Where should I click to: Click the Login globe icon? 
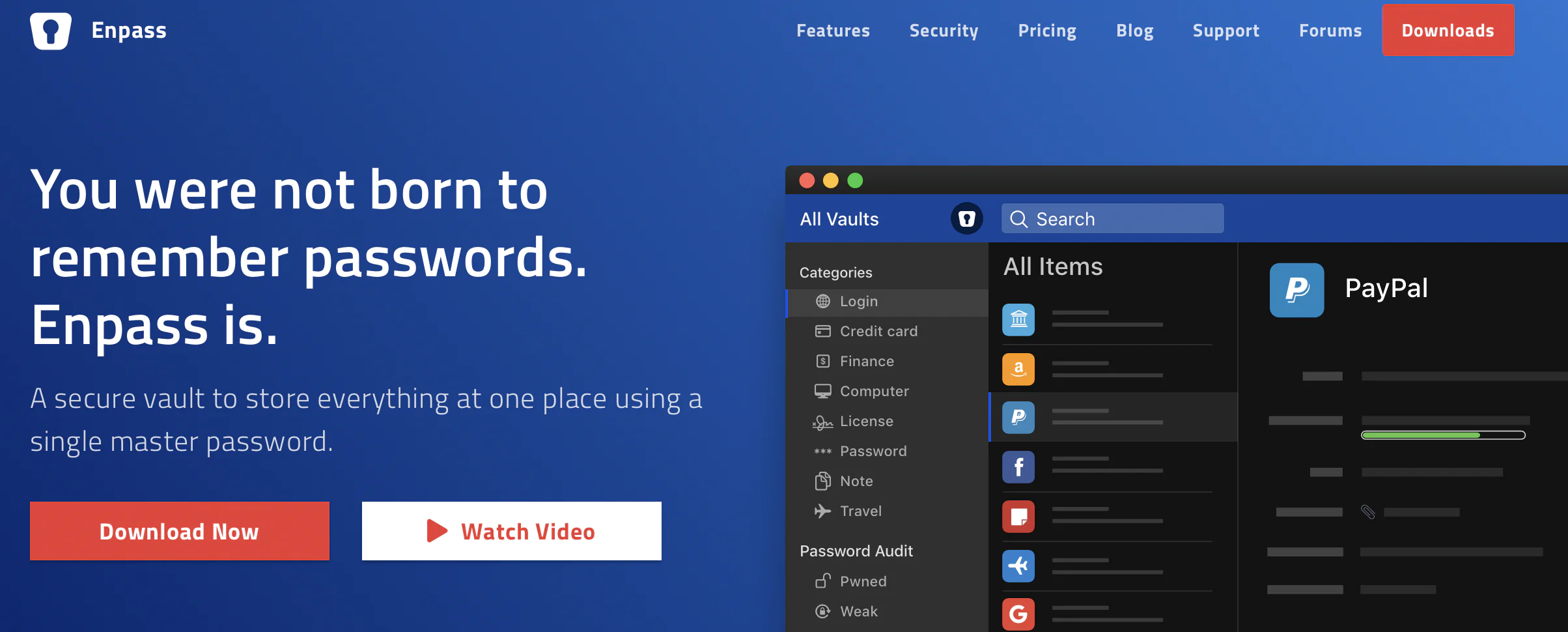click(x=823, y=301)
